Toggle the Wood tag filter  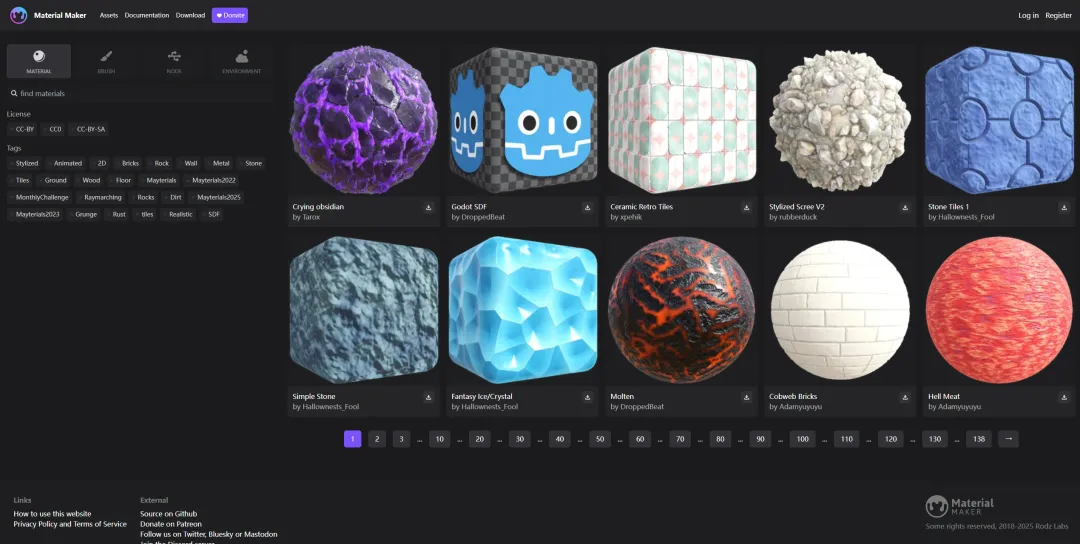click(x=89, y=180)
